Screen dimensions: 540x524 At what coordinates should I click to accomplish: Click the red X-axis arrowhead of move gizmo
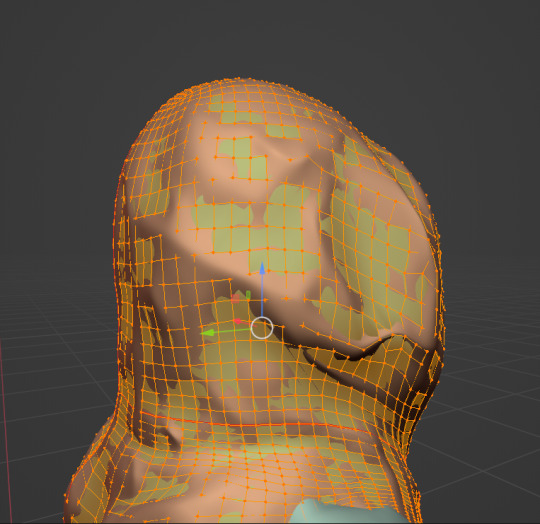click(237, 321)
